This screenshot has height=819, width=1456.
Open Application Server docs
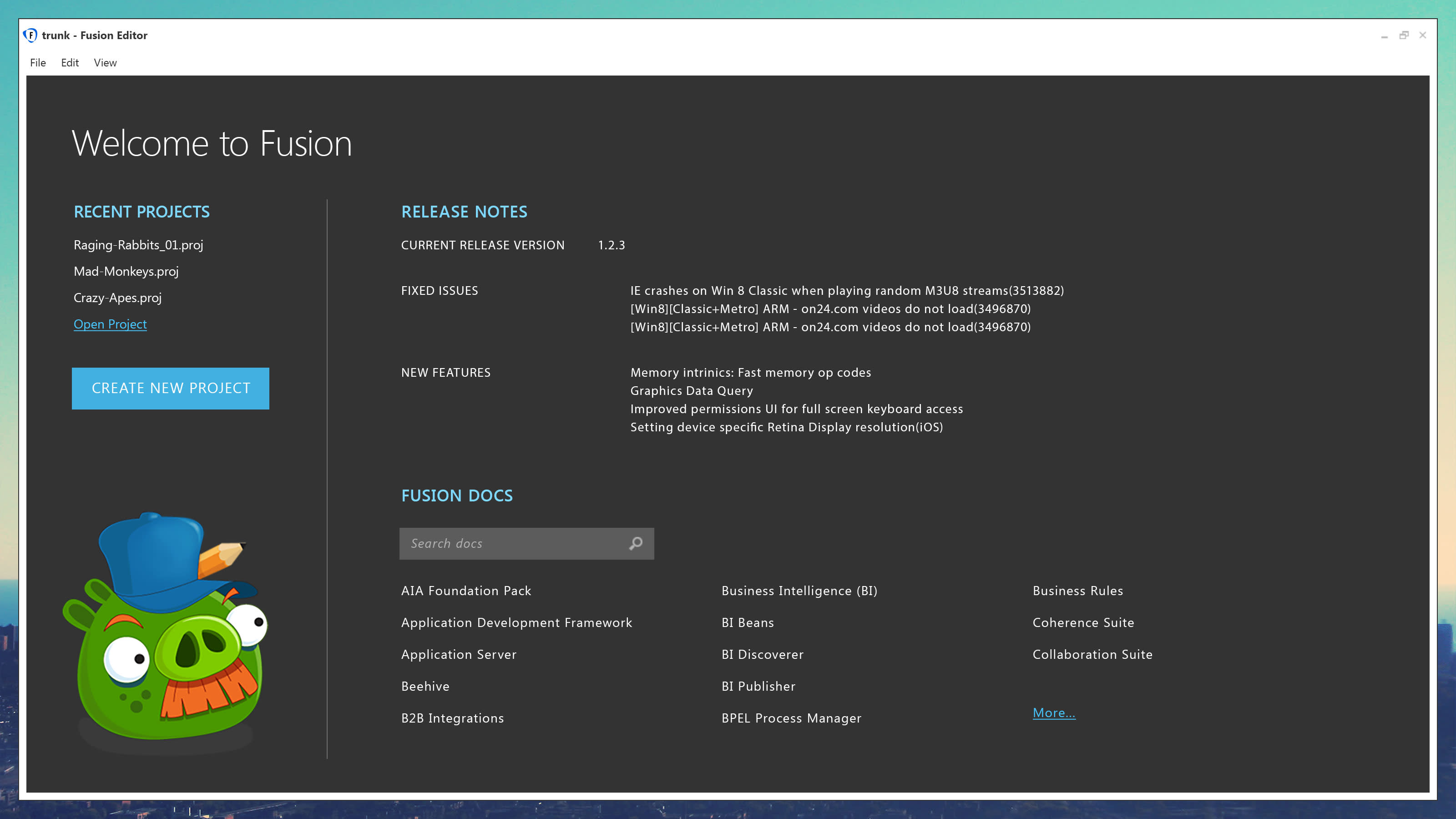click(x=459, y=655)
